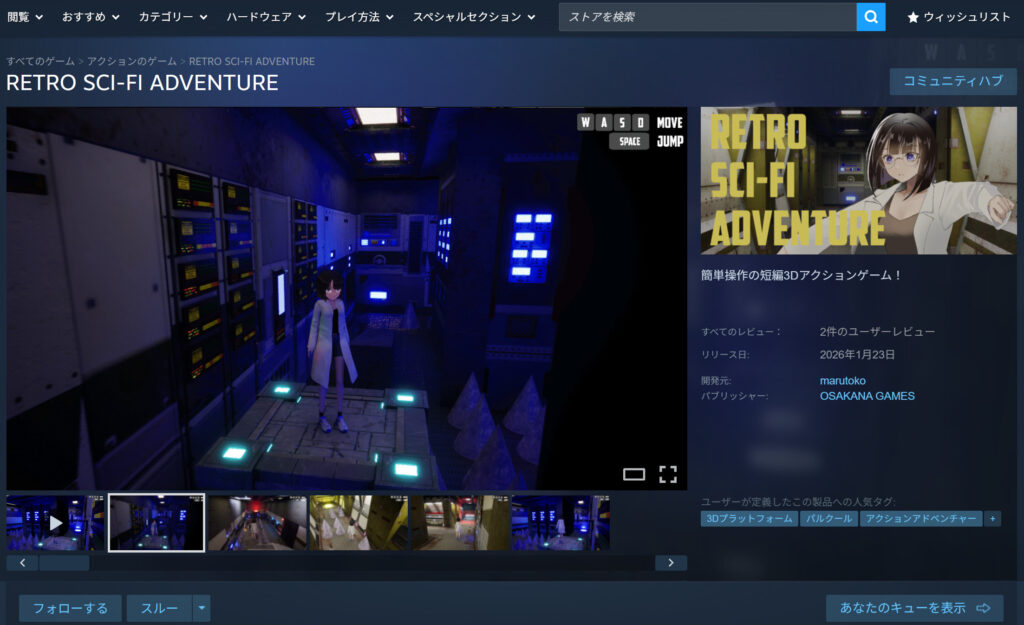The image size is (1024, 625).
Task: Open the ハードウェア menu
Action: pos(268,17)
